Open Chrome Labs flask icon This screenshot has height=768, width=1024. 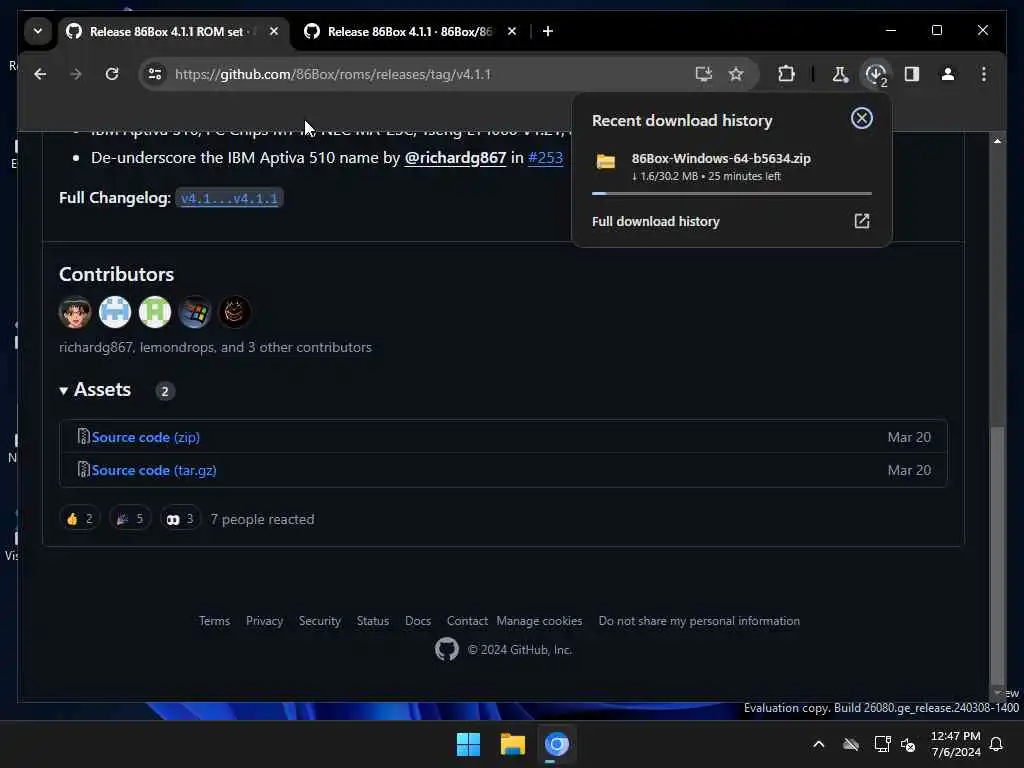(840, 74)
